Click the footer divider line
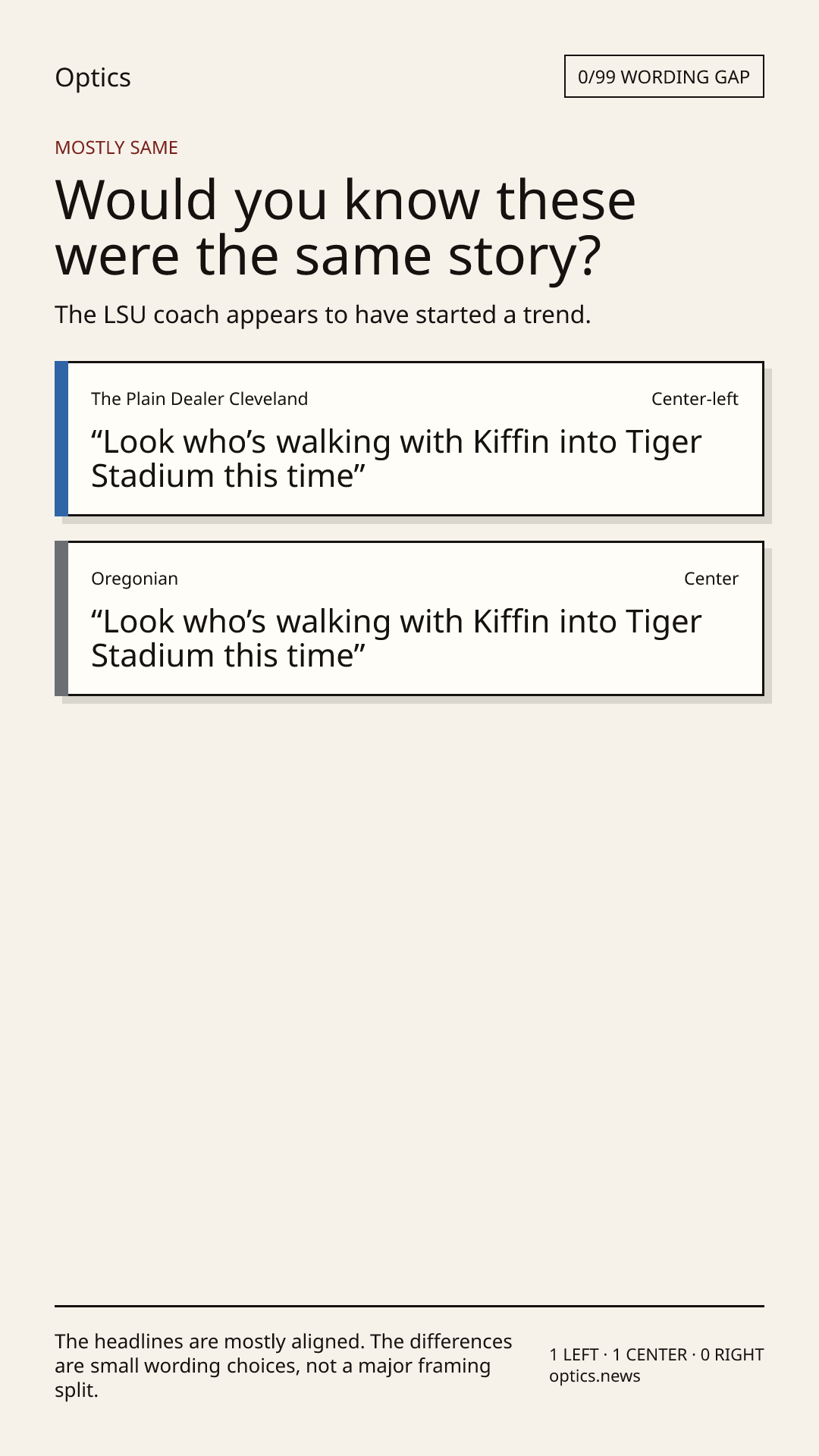 pyautogui.click(x=409, y=1306)
